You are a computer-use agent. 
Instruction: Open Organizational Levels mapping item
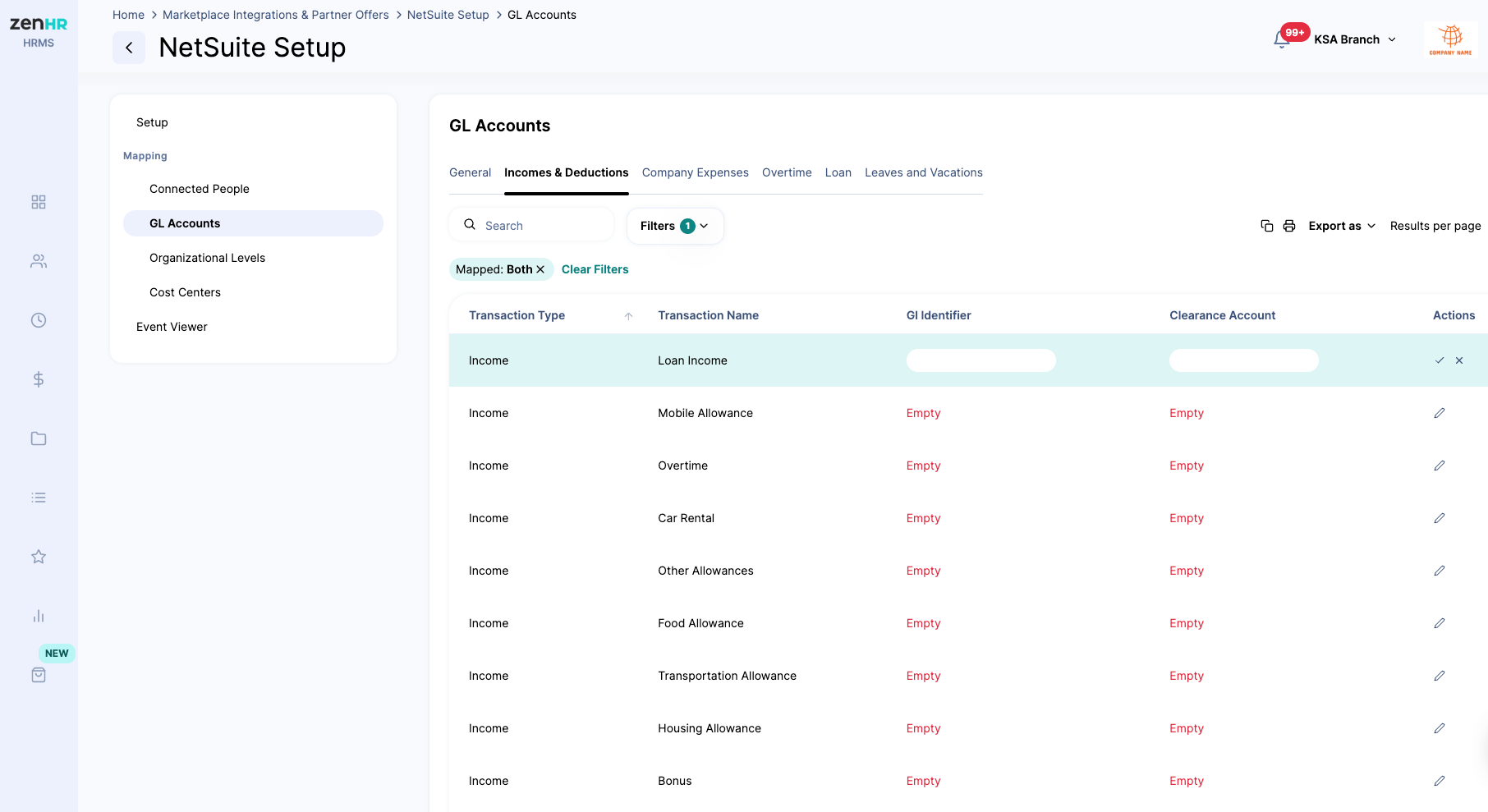pyautogui.click(x=207, y=258)
